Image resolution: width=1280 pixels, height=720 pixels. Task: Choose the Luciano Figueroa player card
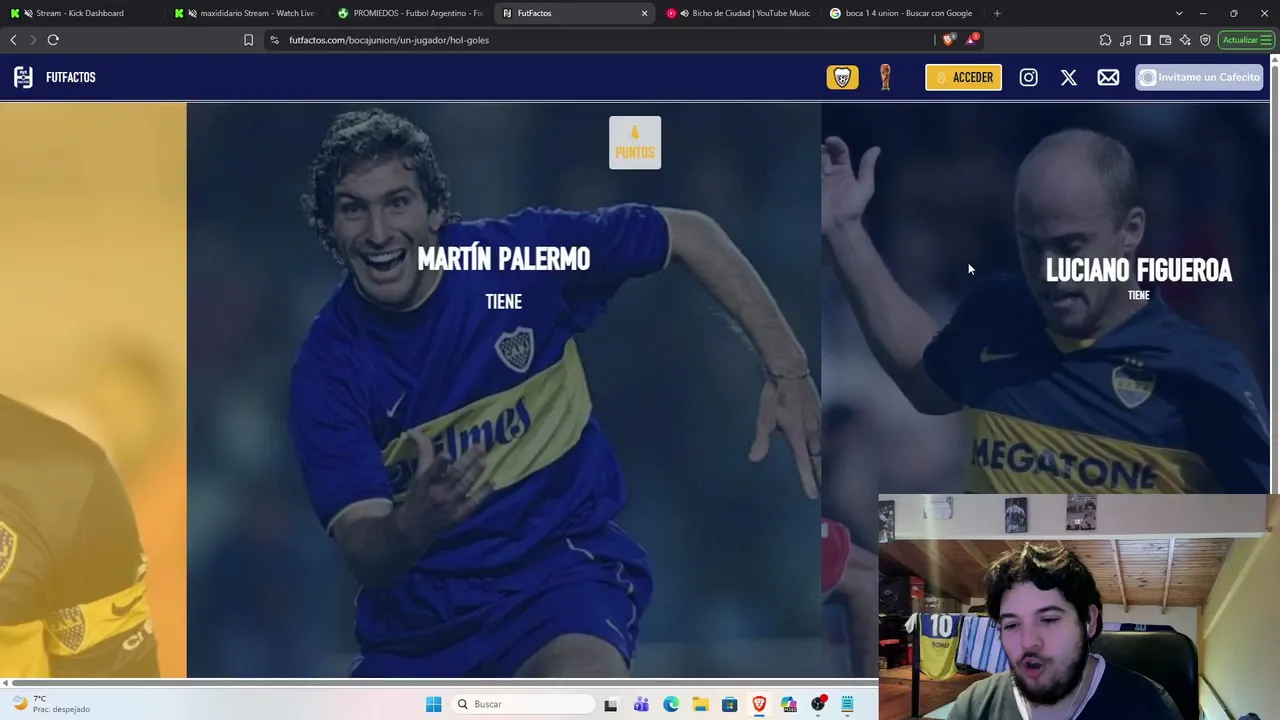click(x=1045, y=300)
